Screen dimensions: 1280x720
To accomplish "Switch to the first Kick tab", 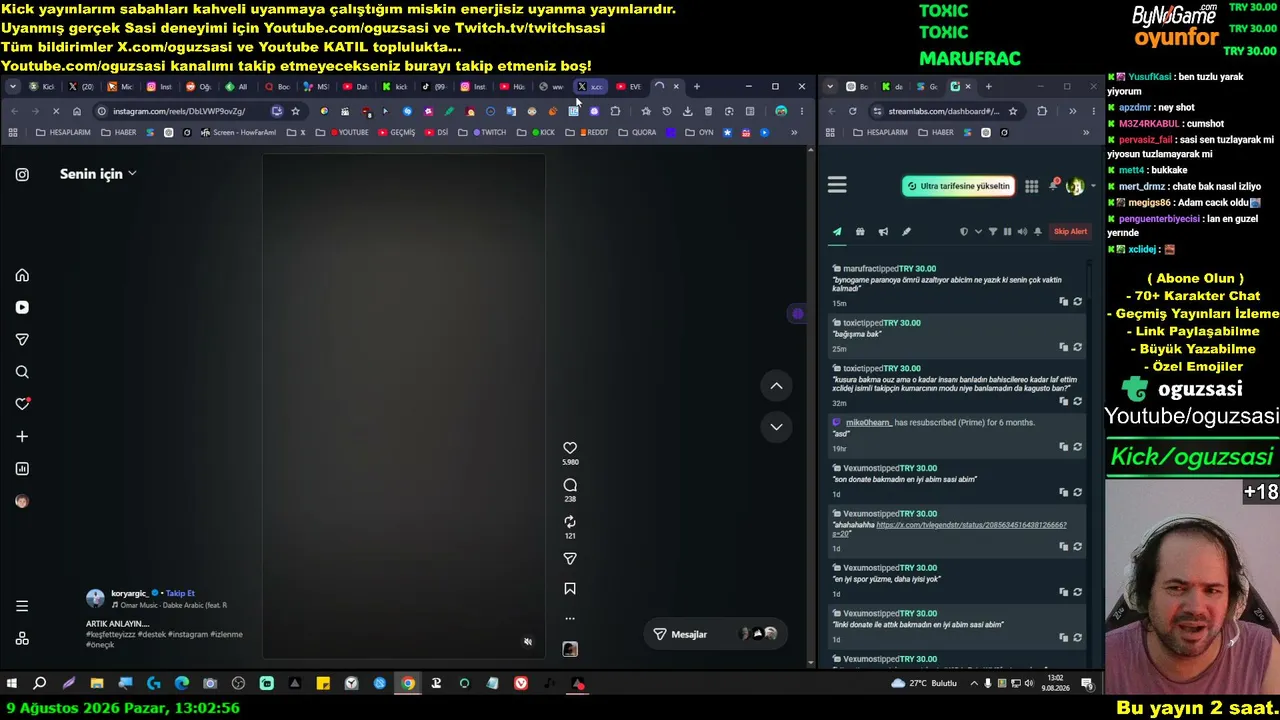I will (42, 87).
